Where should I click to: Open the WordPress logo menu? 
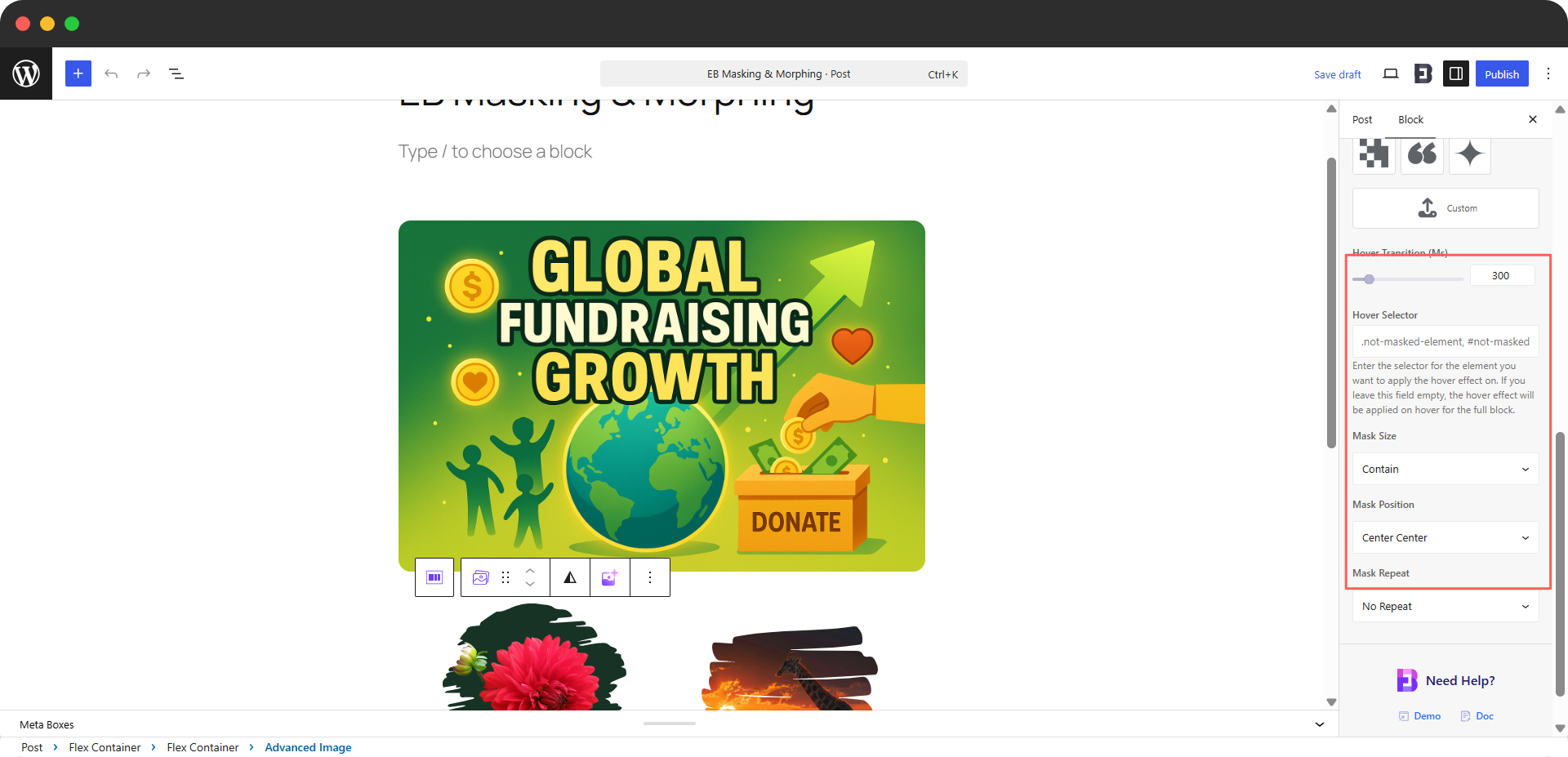26,73
